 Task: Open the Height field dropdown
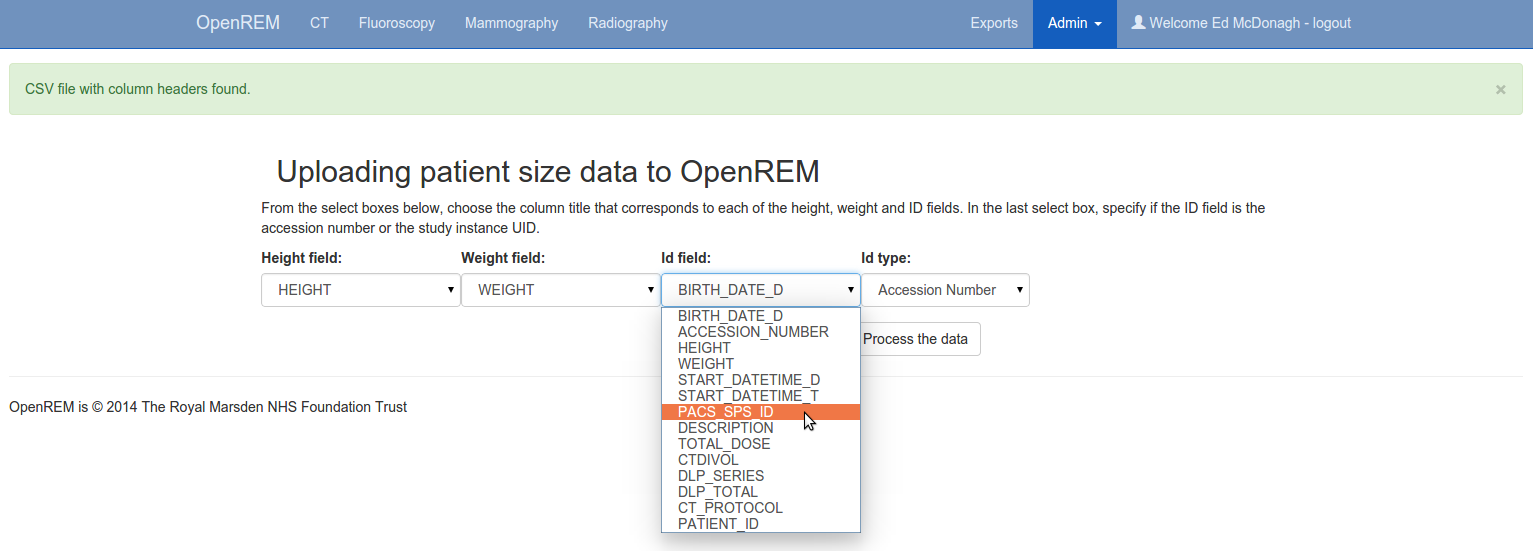[x=360, y=290]
